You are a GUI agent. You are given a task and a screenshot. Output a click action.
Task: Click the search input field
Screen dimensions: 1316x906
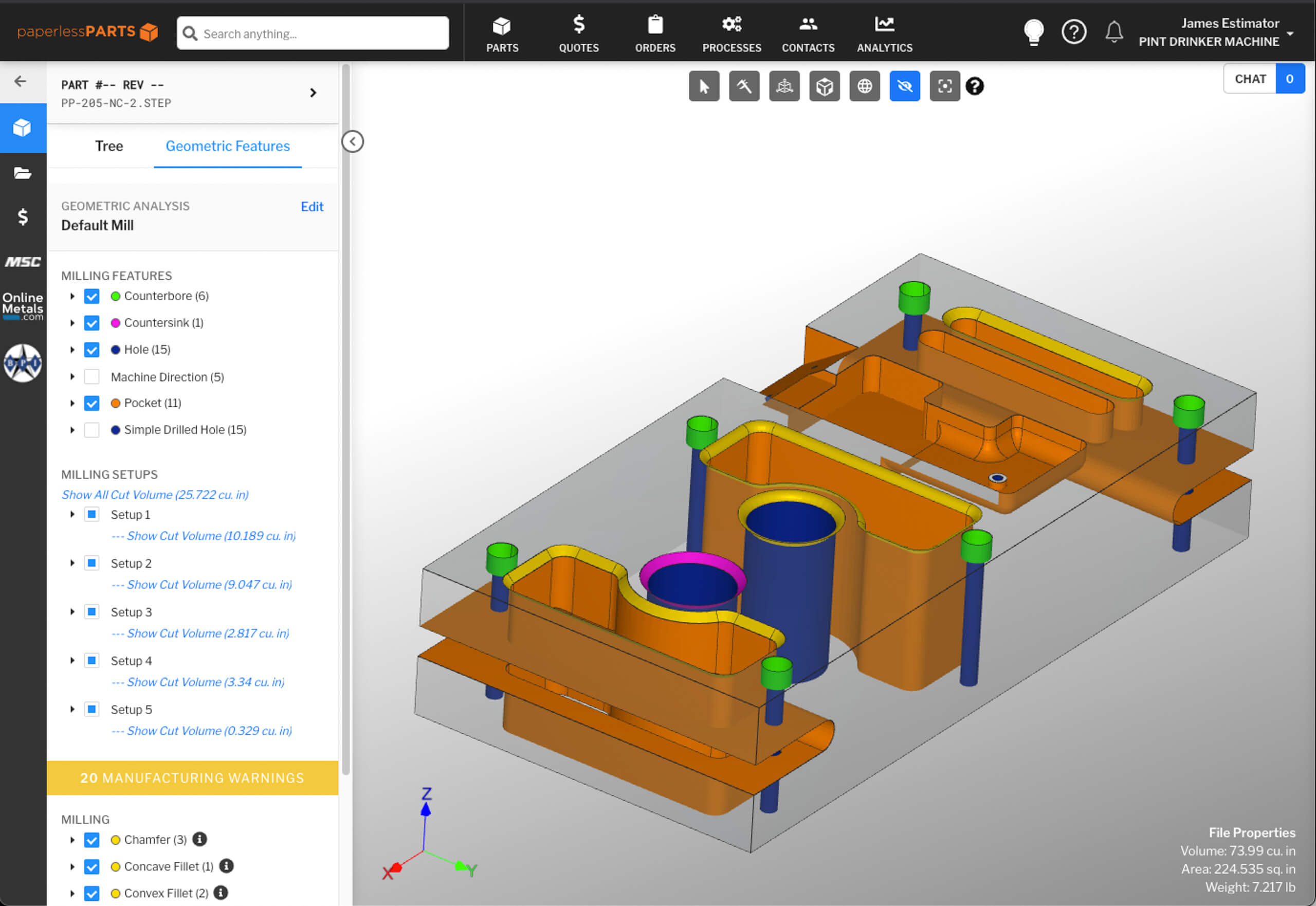coord(312,33)
